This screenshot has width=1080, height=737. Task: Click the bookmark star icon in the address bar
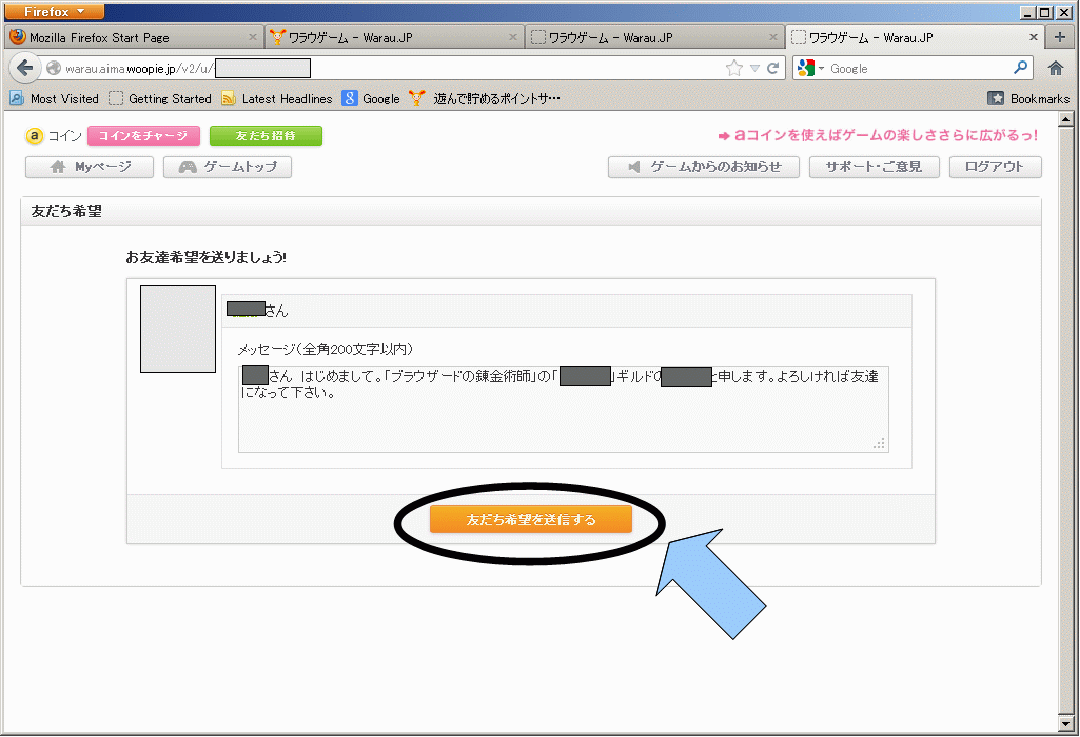click(734, 68)
